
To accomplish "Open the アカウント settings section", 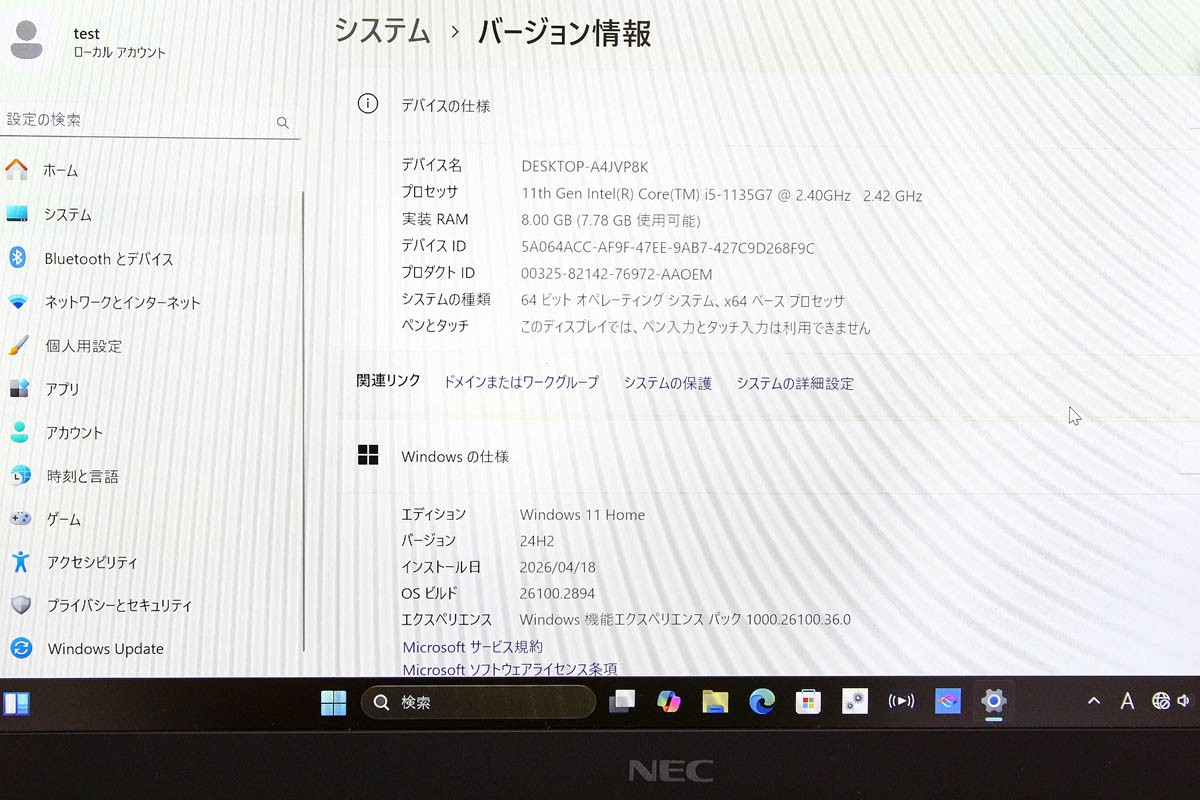I will (150, 433).
